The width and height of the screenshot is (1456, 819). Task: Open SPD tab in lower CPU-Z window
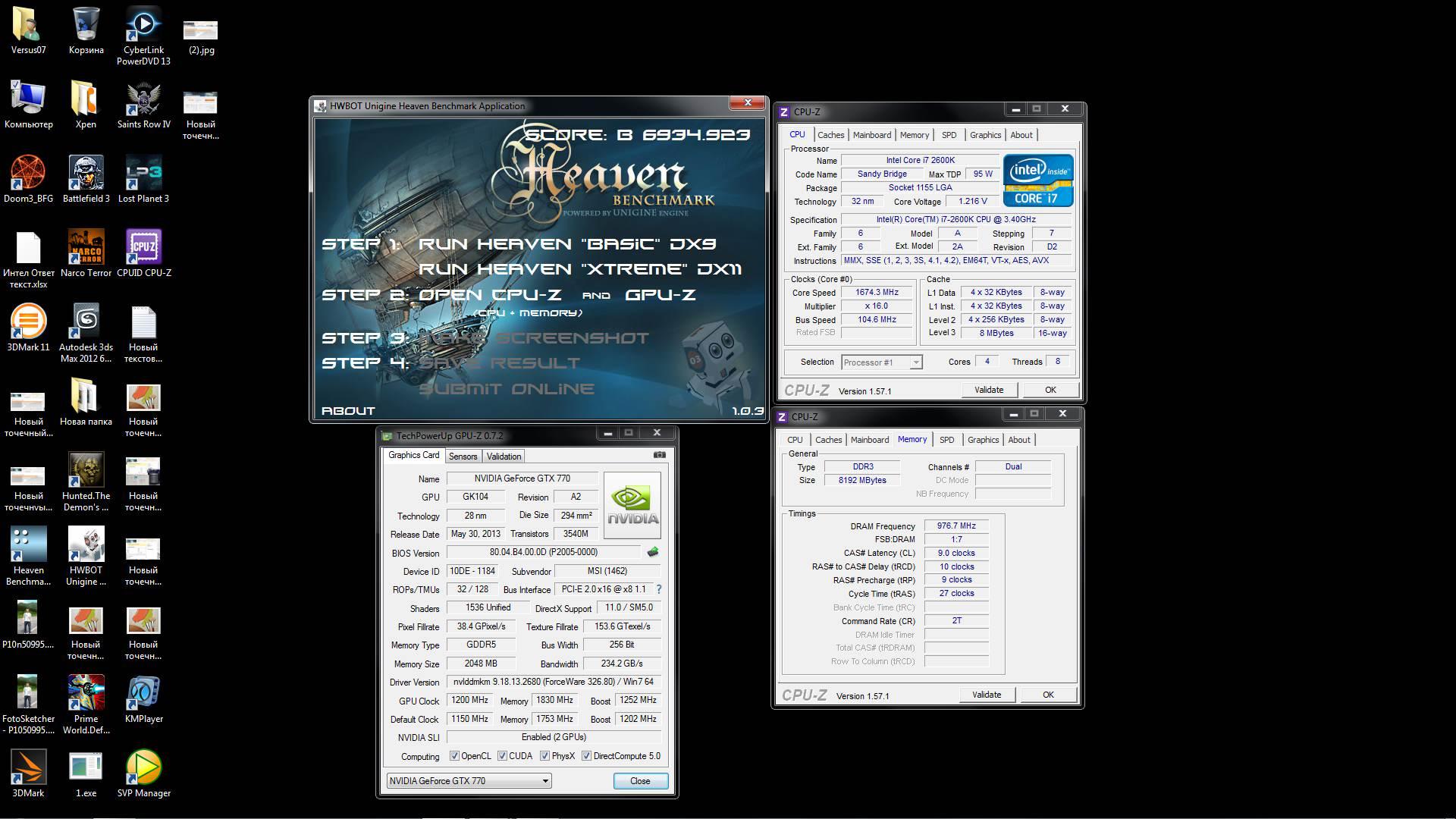click(x=946, y=440)
